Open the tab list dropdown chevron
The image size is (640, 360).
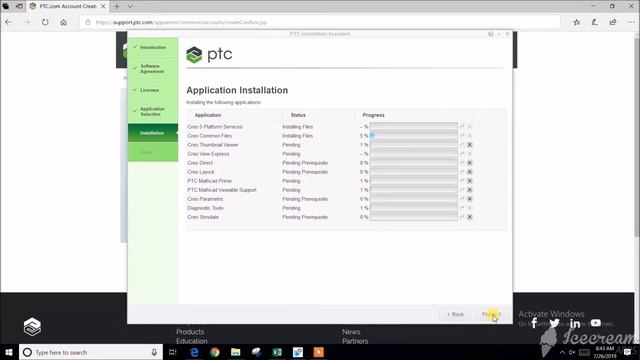point(130,7)
